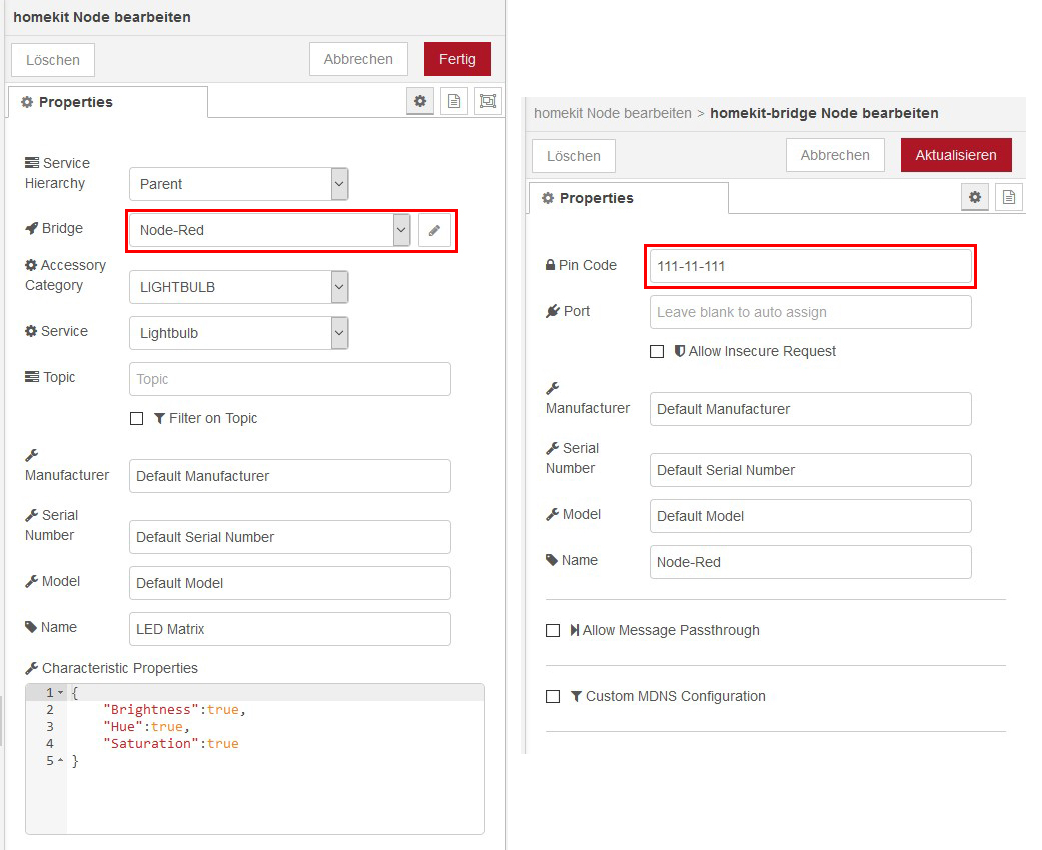The height and width of the screenshot is (850, 1042).
Task: Click the Name field containing LED Matrix
Action: (290, 629)
